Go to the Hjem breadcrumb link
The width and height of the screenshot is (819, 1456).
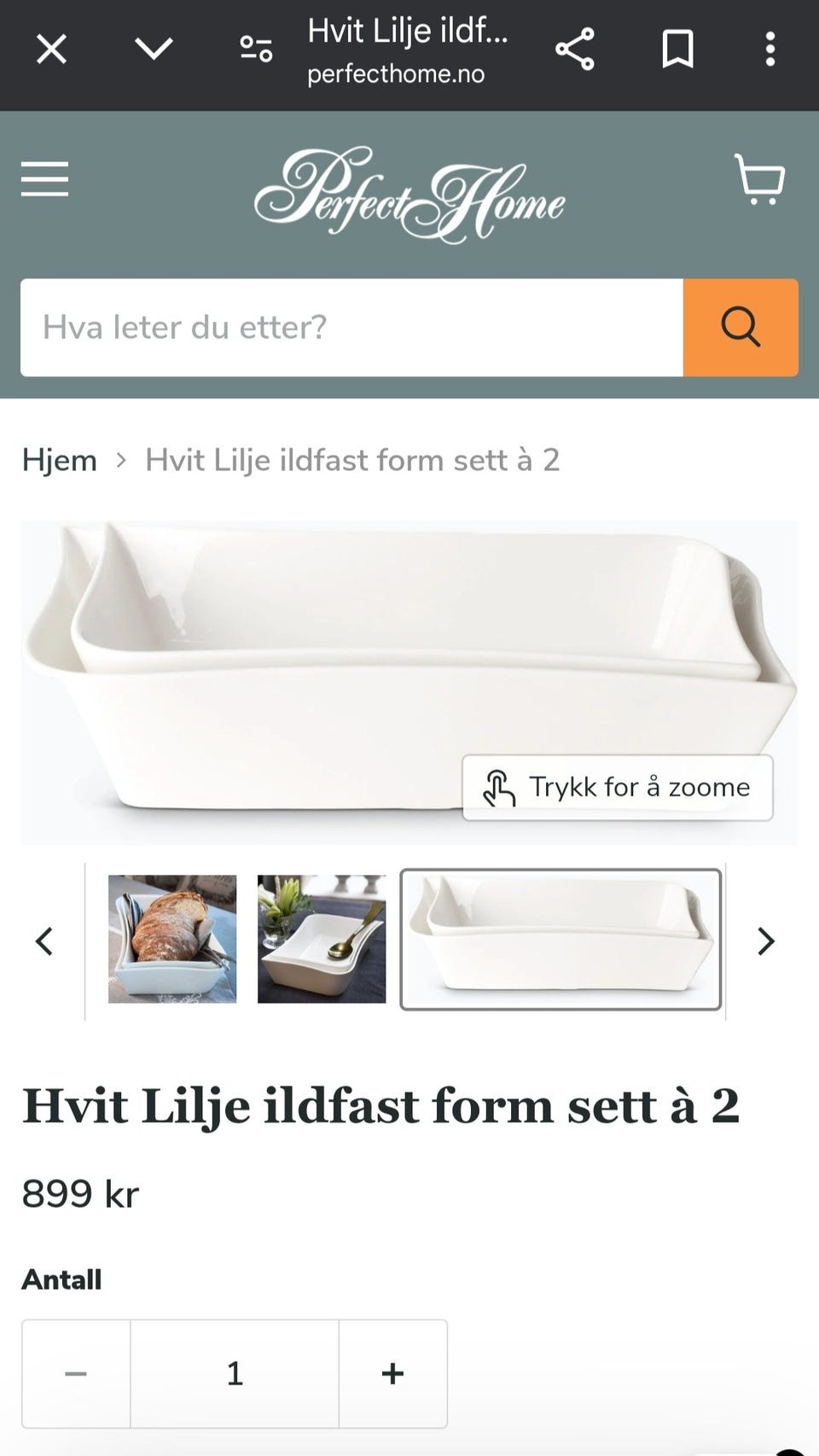click(60, 460)
